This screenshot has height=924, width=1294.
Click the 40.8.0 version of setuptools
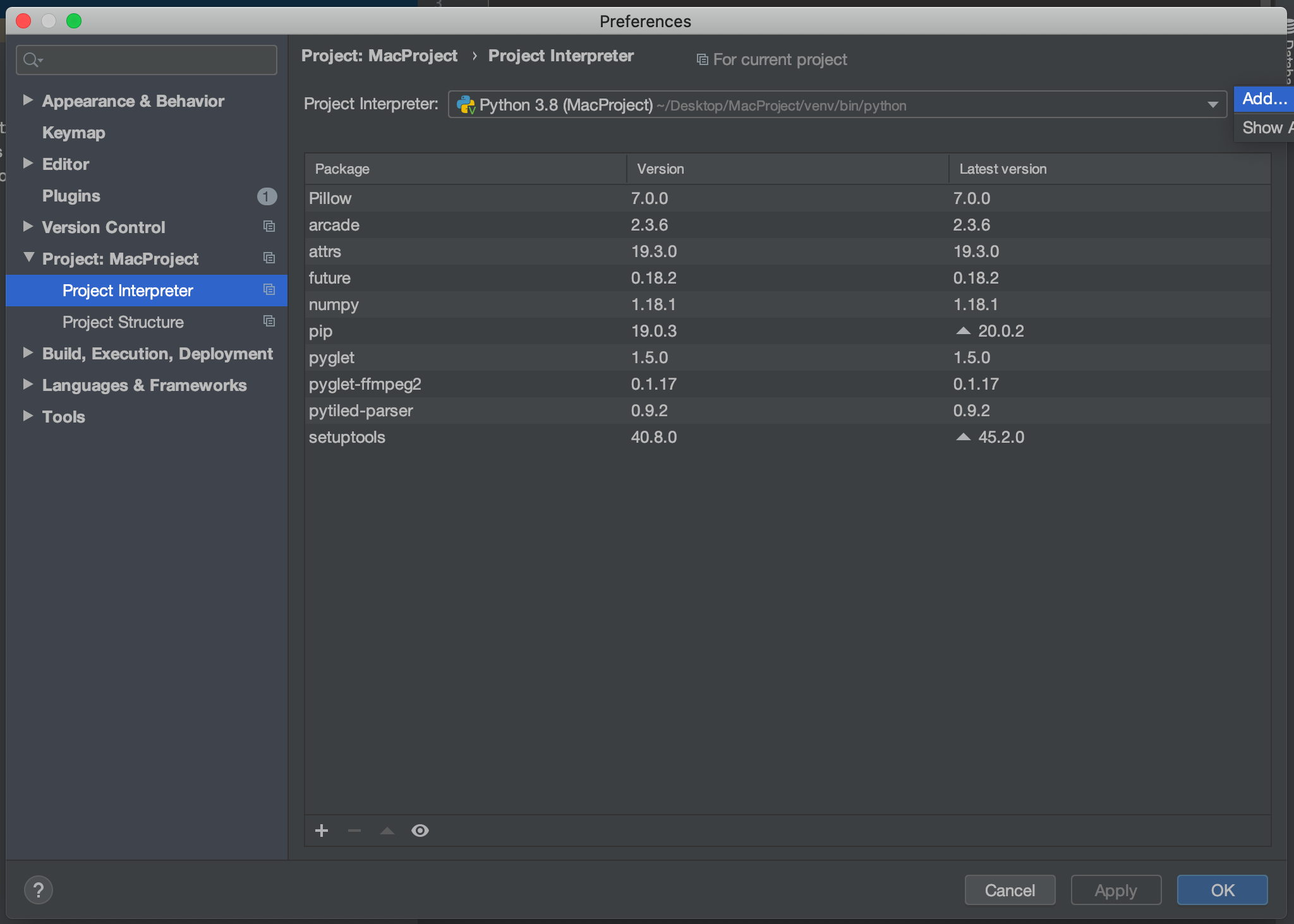[654, 437]
